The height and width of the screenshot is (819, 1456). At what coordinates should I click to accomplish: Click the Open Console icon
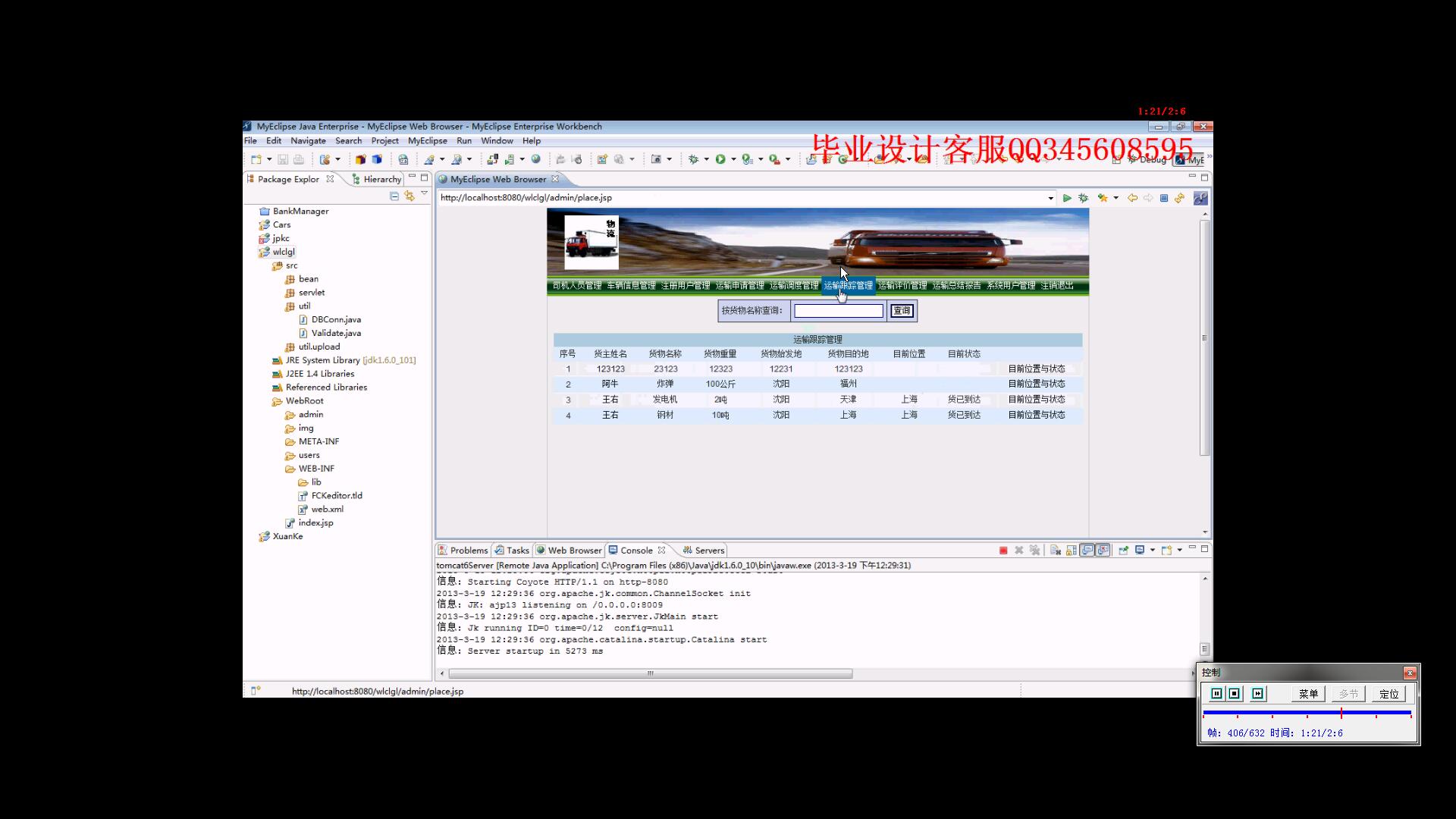1166,551
